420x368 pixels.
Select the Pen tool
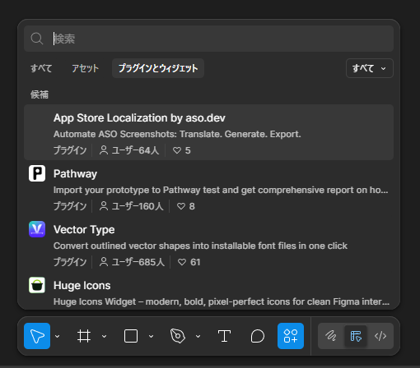click(x=178, y=336)
